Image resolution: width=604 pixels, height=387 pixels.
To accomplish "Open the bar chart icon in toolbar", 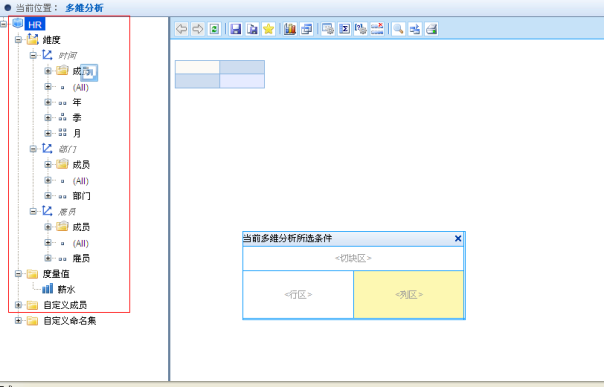I will pyautogui.click(x=290, y=29).
